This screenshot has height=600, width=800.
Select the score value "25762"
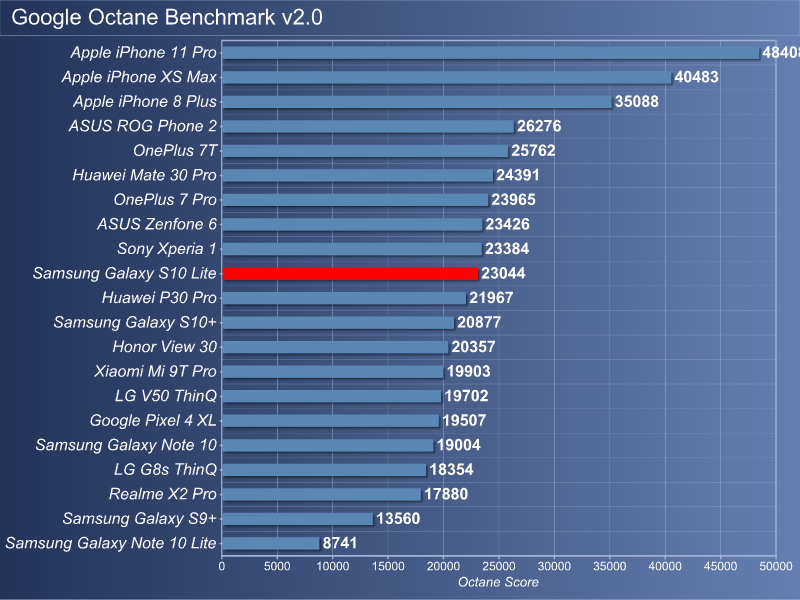click(x=533, y=151)
